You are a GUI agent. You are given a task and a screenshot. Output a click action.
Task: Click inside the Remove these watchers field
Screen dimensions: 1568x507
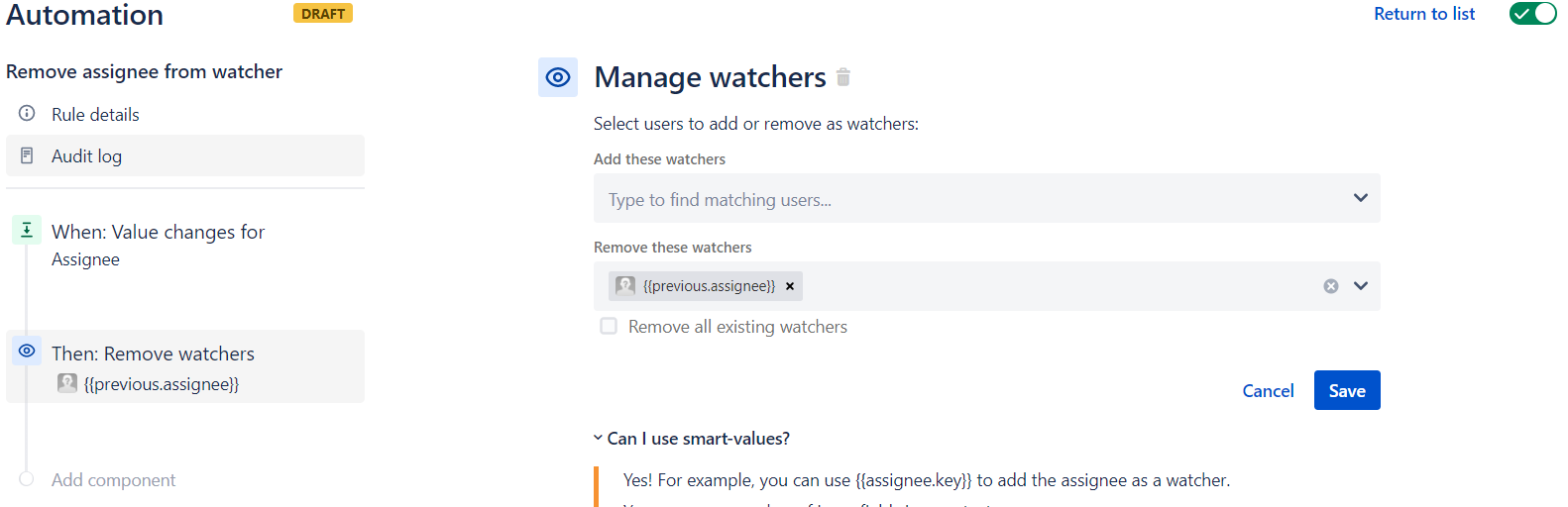(986, 286)
